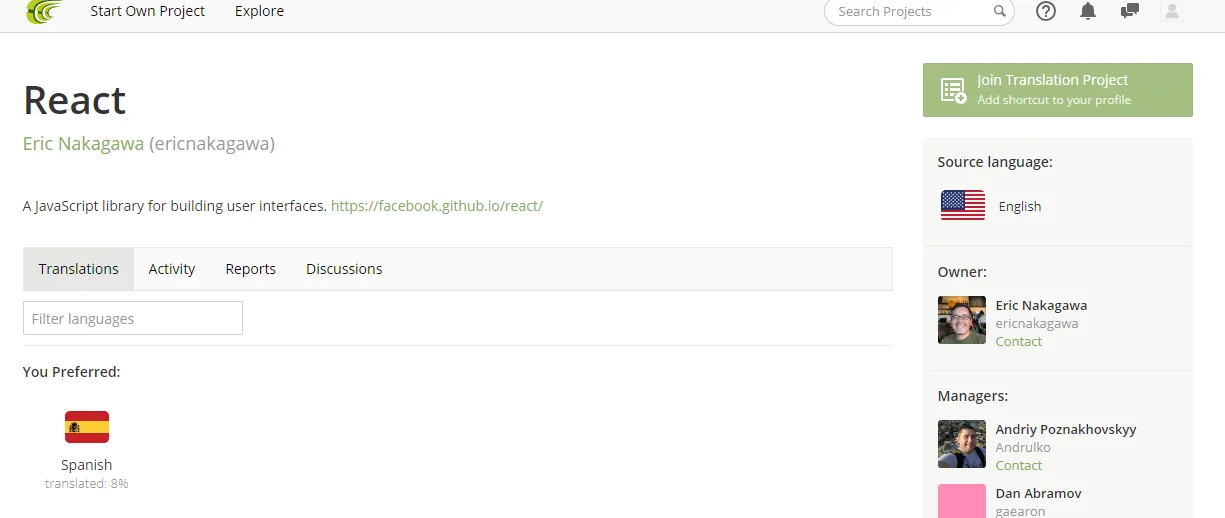The image size is (1225, 518).
Task: Open Spanish translation language
Action: (87, 465)
